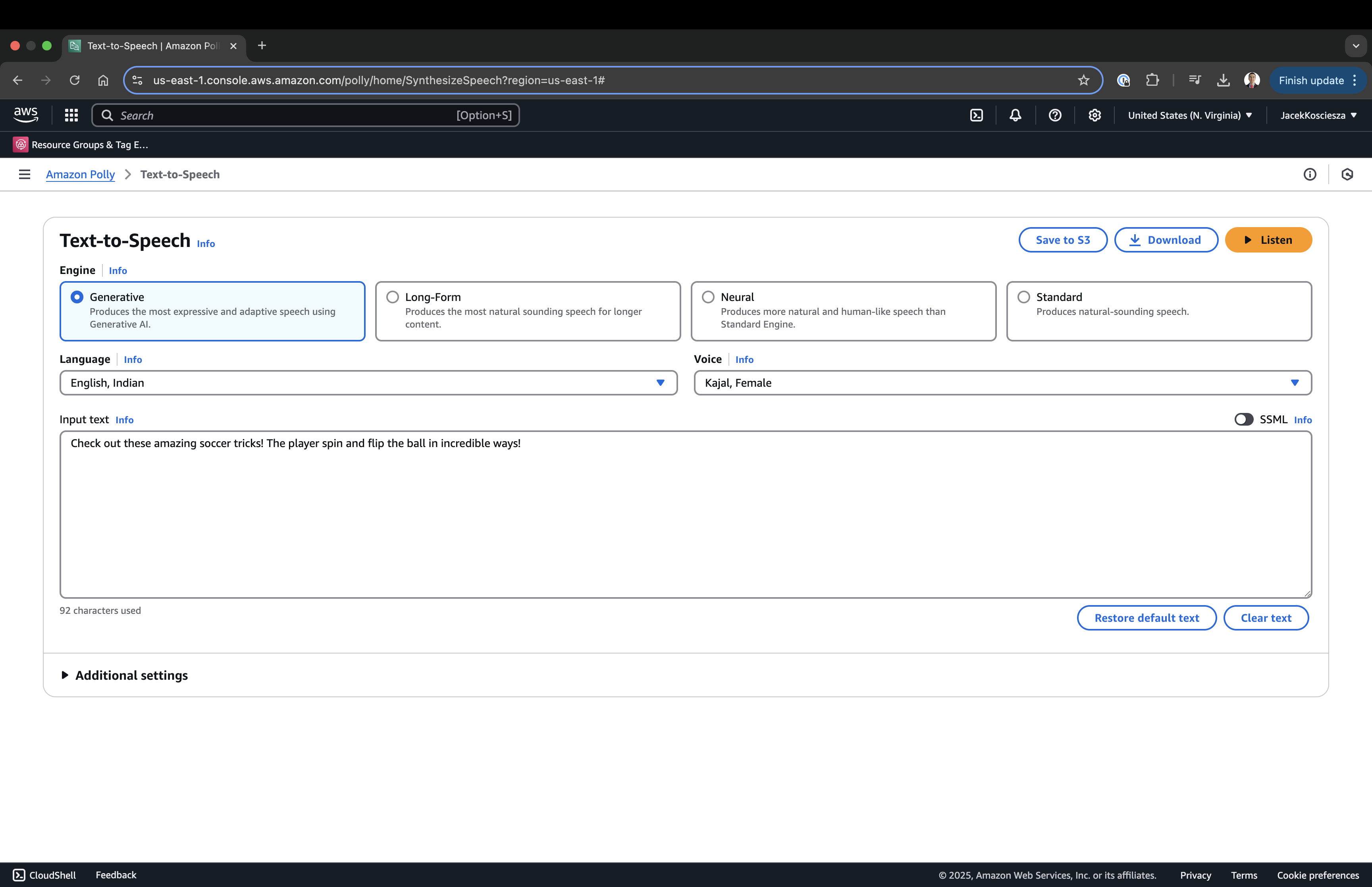Click the browser back arrow
The width and height of the screenshot is (1372, 887).
(x=18, y=80)
